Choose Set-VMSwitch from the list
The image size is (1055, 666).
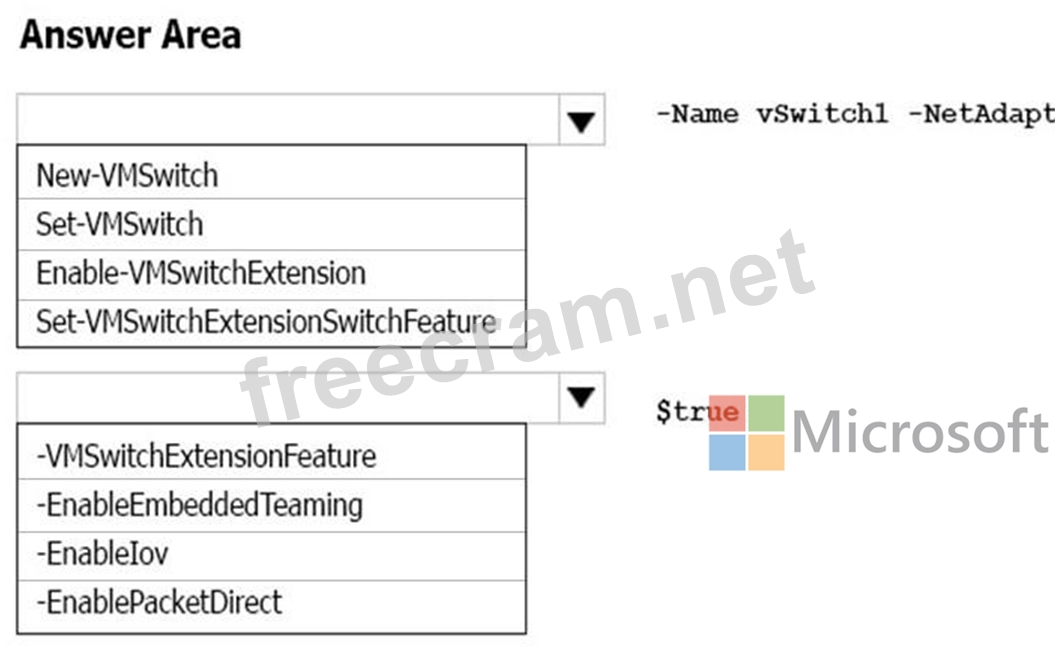click(x=271, y=224)
